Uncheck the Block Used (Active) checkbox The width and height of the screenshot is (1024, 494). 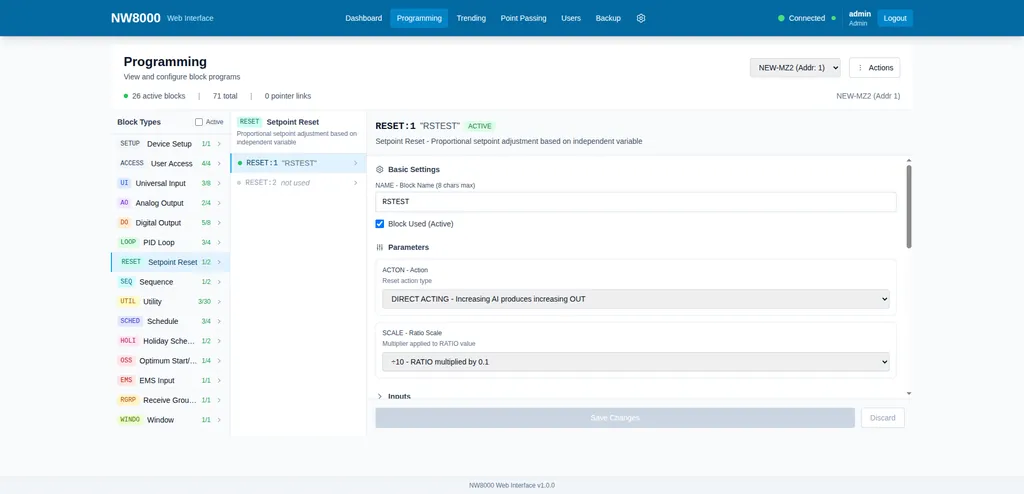click(x=379, y=223)
